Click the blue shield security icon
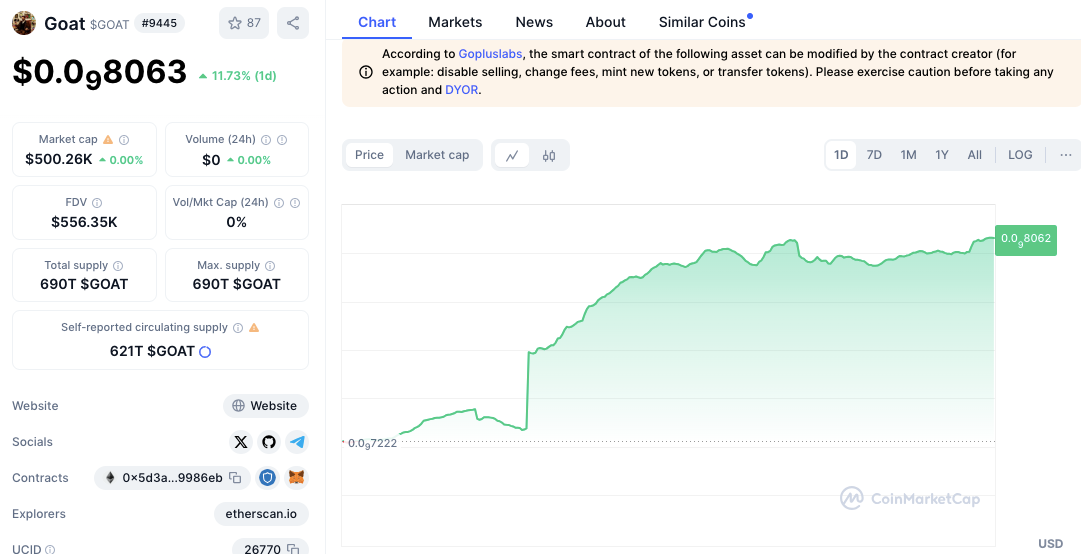 pyautogui.click(x=267, y=478)
